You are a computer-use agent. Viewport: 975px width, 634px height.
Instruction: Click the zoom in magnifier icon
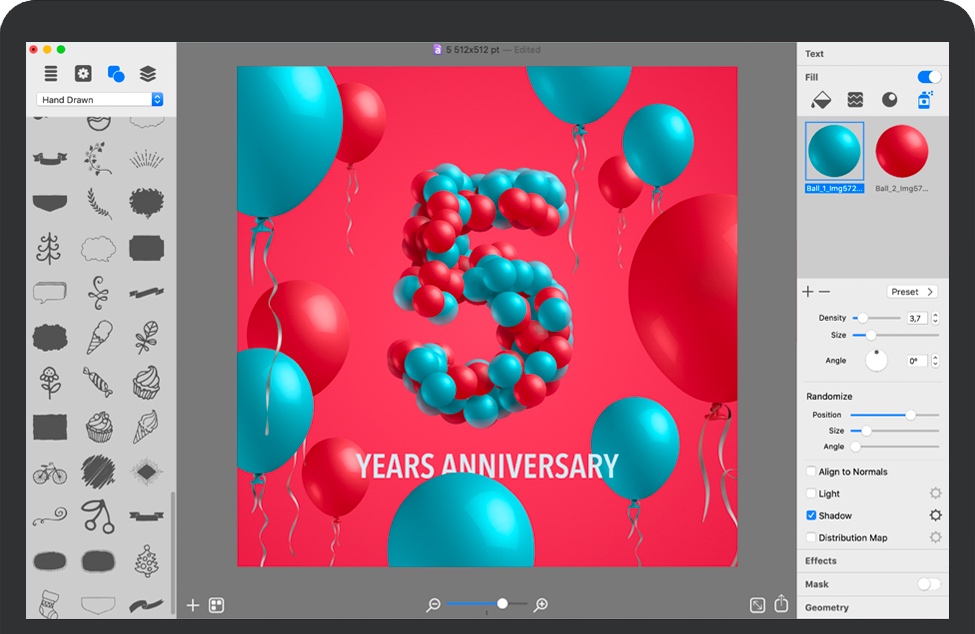coord(541,604)
